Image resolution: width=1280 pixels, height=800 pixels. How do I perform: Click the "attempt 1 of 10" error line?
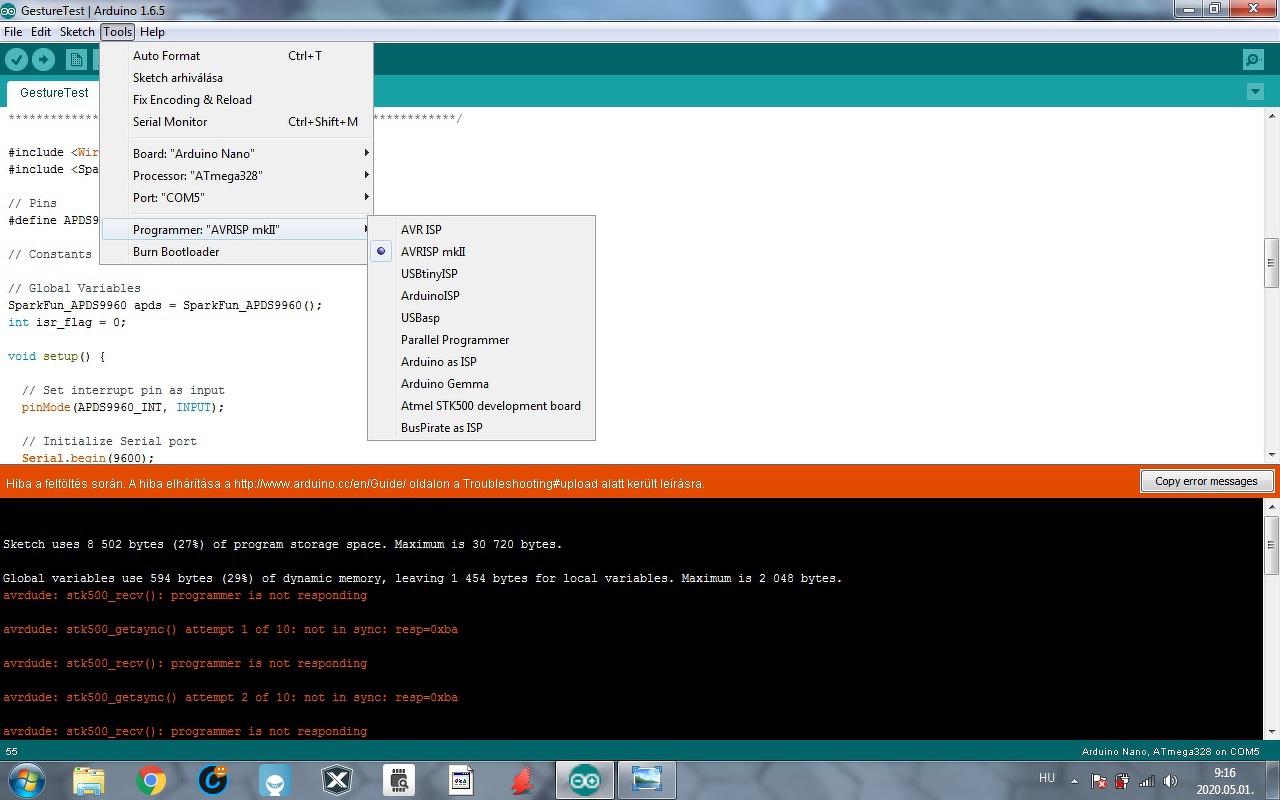pos(230,630)
